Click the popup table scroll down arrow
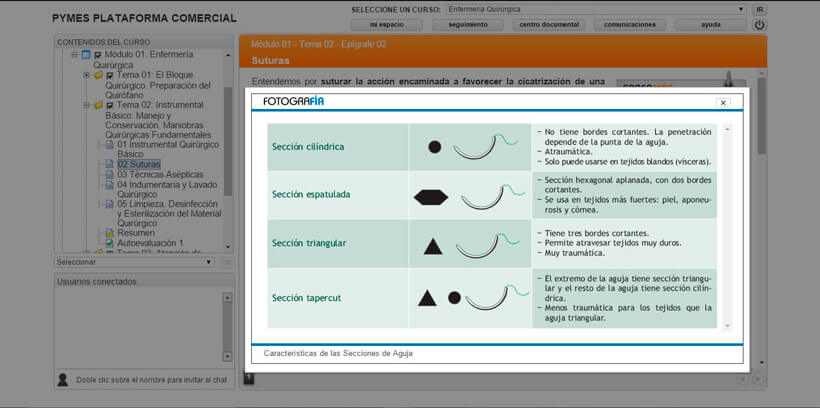Screen dimensions: 820x408 (x=726, y=325)
